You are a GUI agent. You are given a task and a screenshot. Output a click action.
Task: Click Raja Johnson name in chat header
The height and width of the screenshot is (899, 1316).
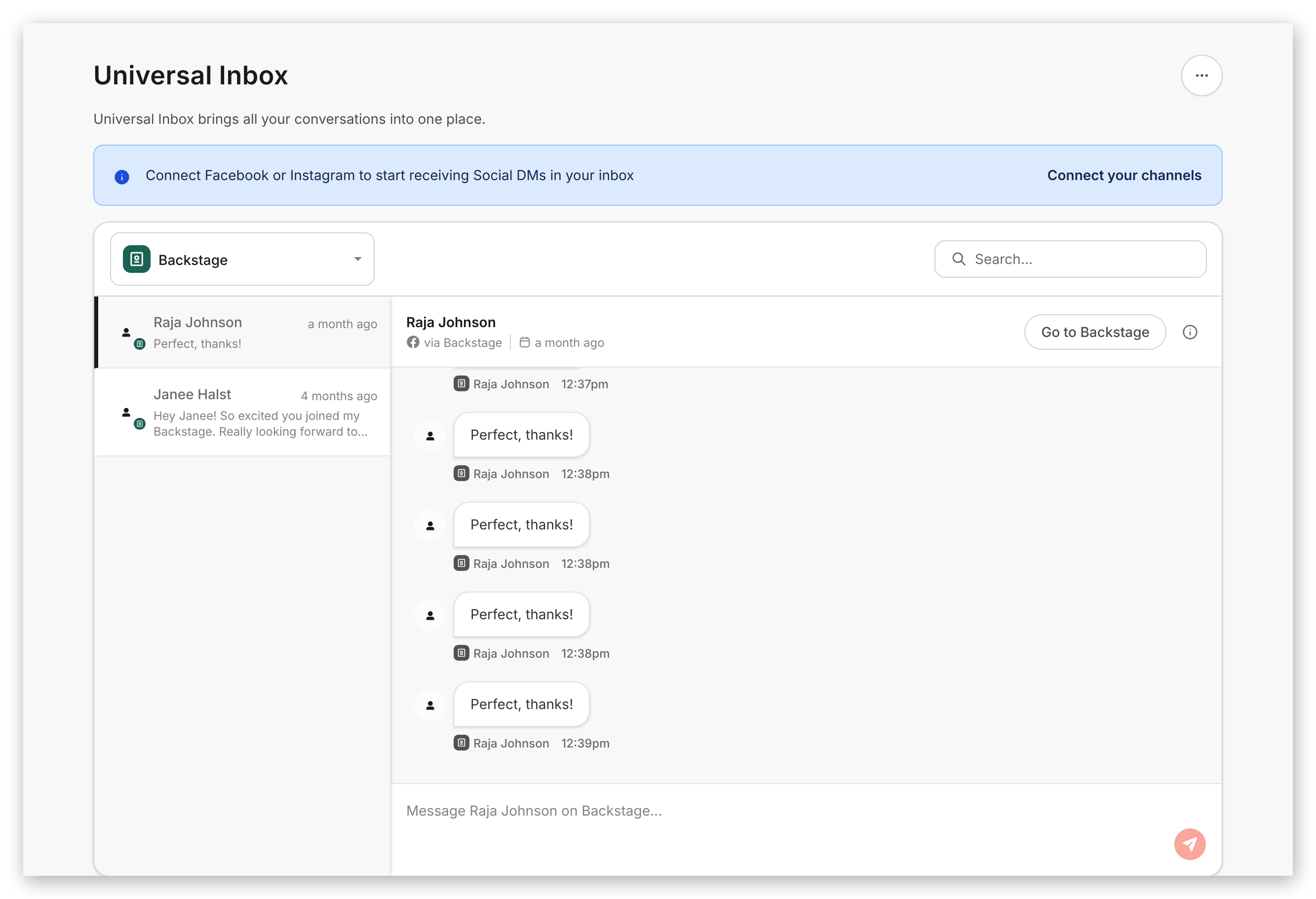pyautogui.click(x=451, y=322)
